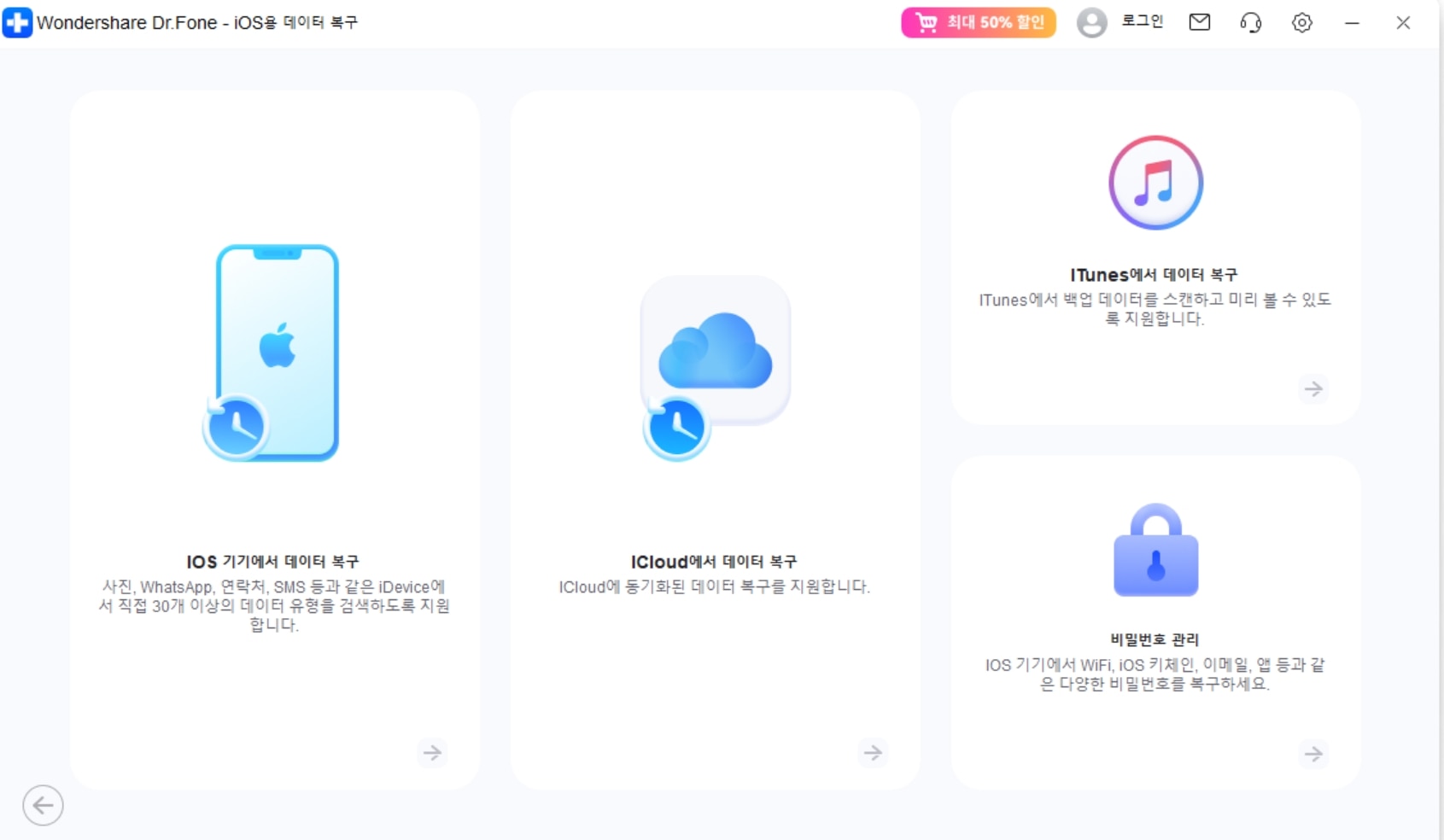
Task: Click the shopping cart icon in discount banner
Action: tap(927, 22)
